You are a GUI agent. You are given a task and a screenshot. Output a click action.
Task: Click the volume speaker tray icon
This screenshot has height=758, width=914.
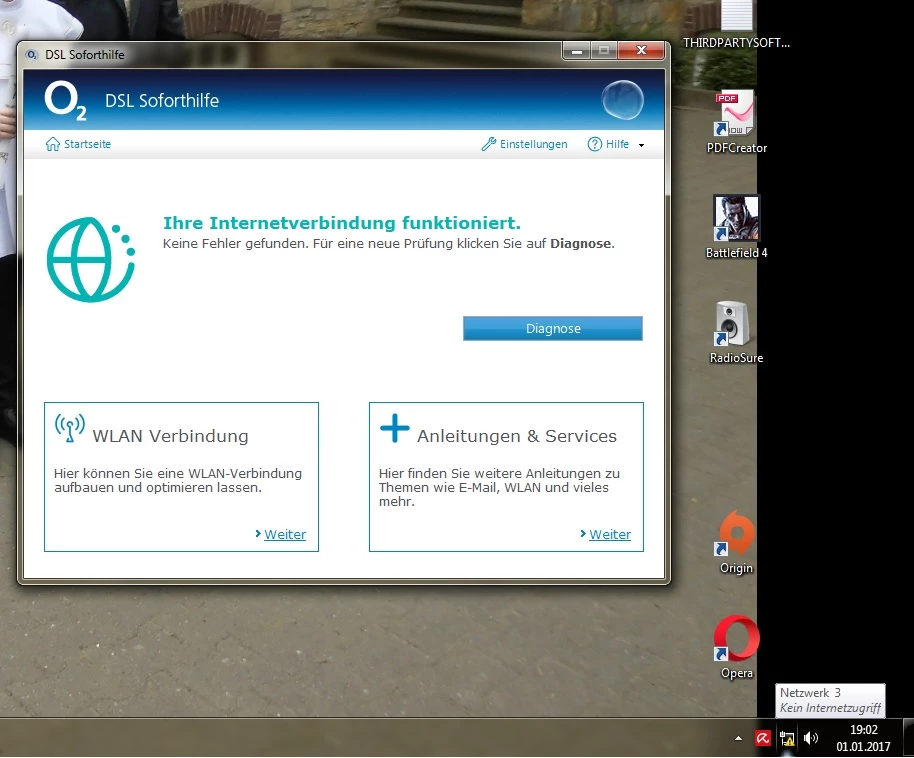pyautogui.click(x=810, y=738)
